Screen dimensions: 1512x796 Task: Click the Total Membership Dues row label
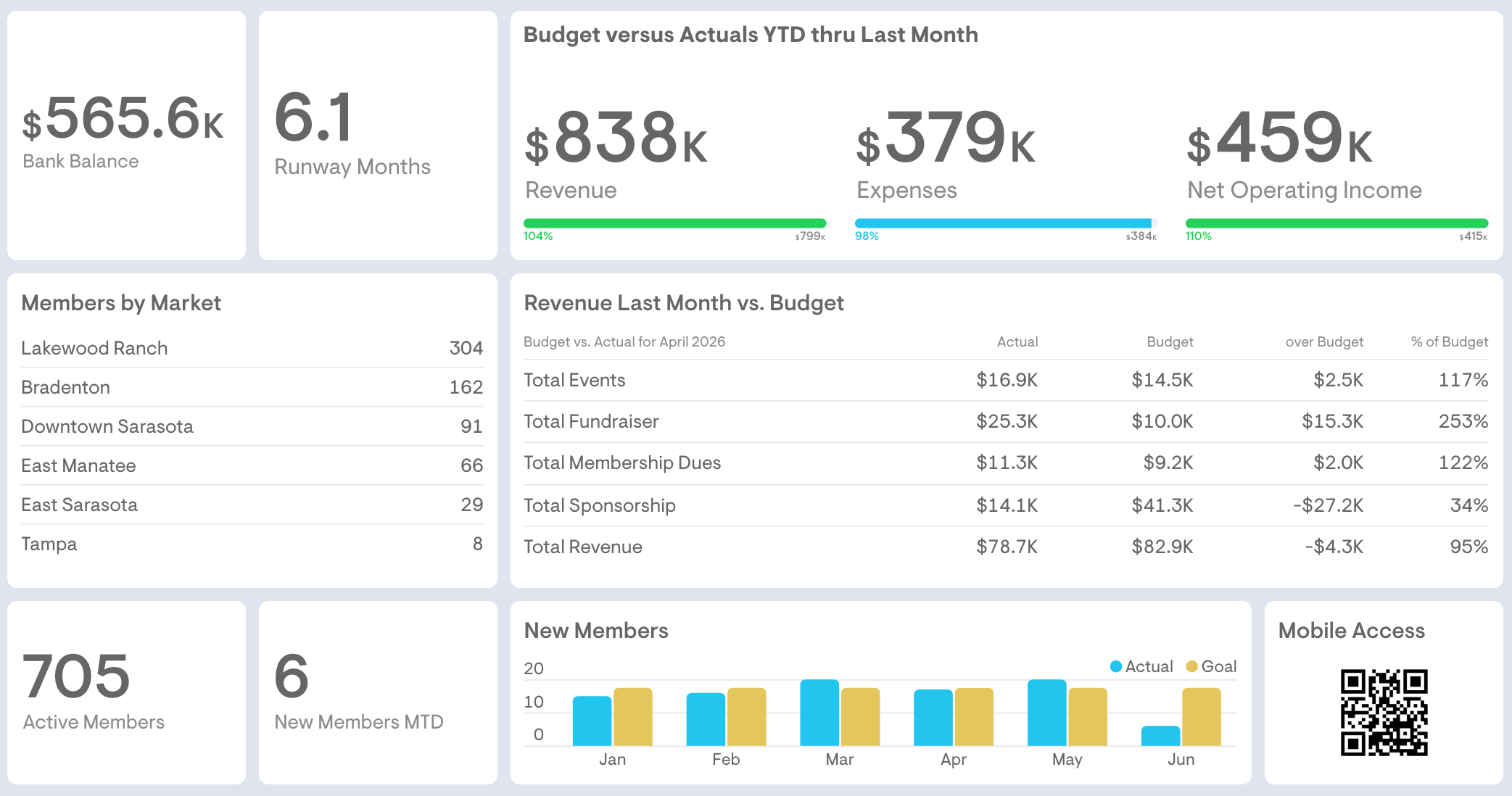pos(622,463)
